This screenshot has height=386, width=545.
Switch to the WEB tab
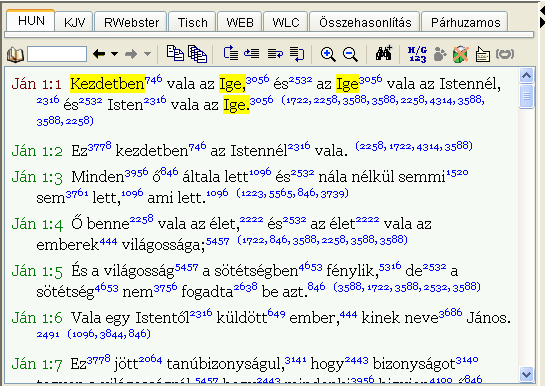click(240, 22)
